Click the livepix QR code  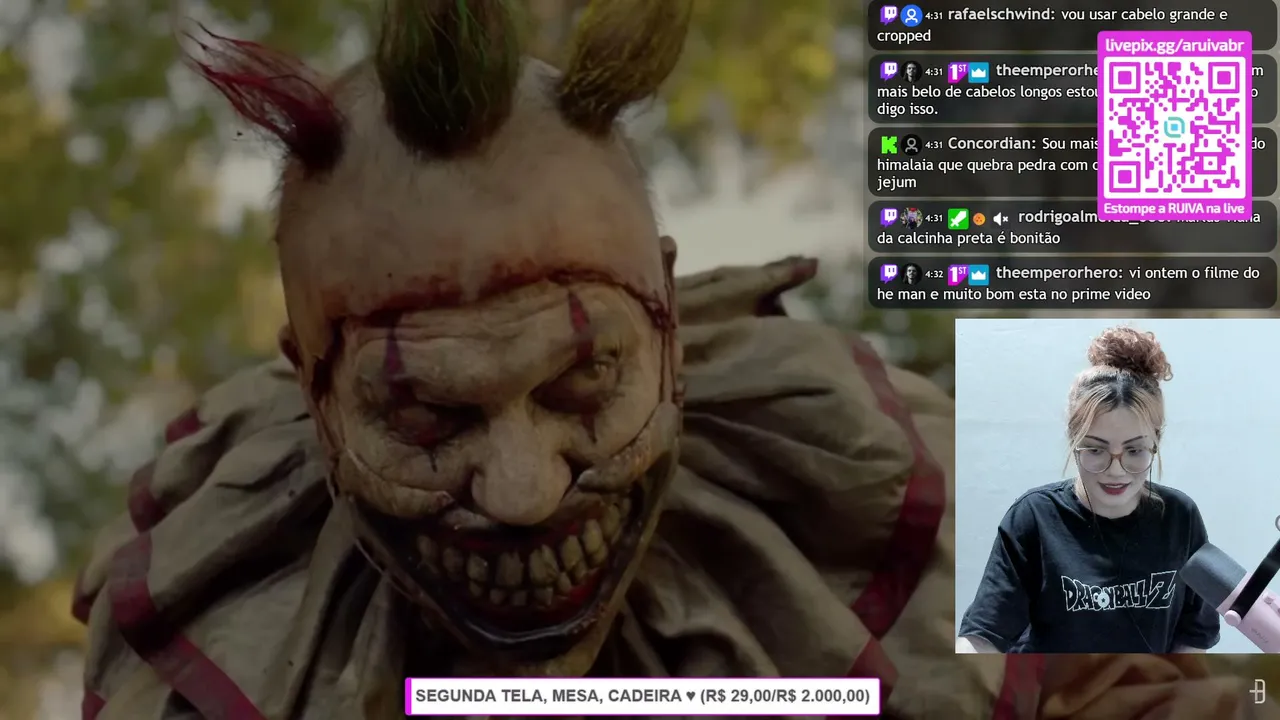1174,128
